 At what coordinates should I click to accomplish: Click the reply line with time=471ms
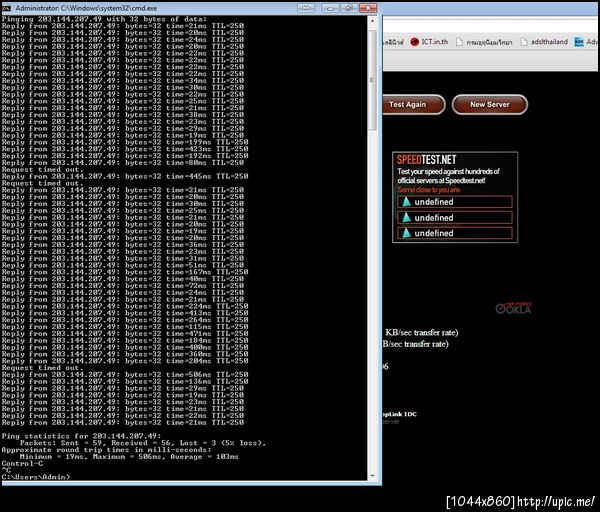[125, 333]
